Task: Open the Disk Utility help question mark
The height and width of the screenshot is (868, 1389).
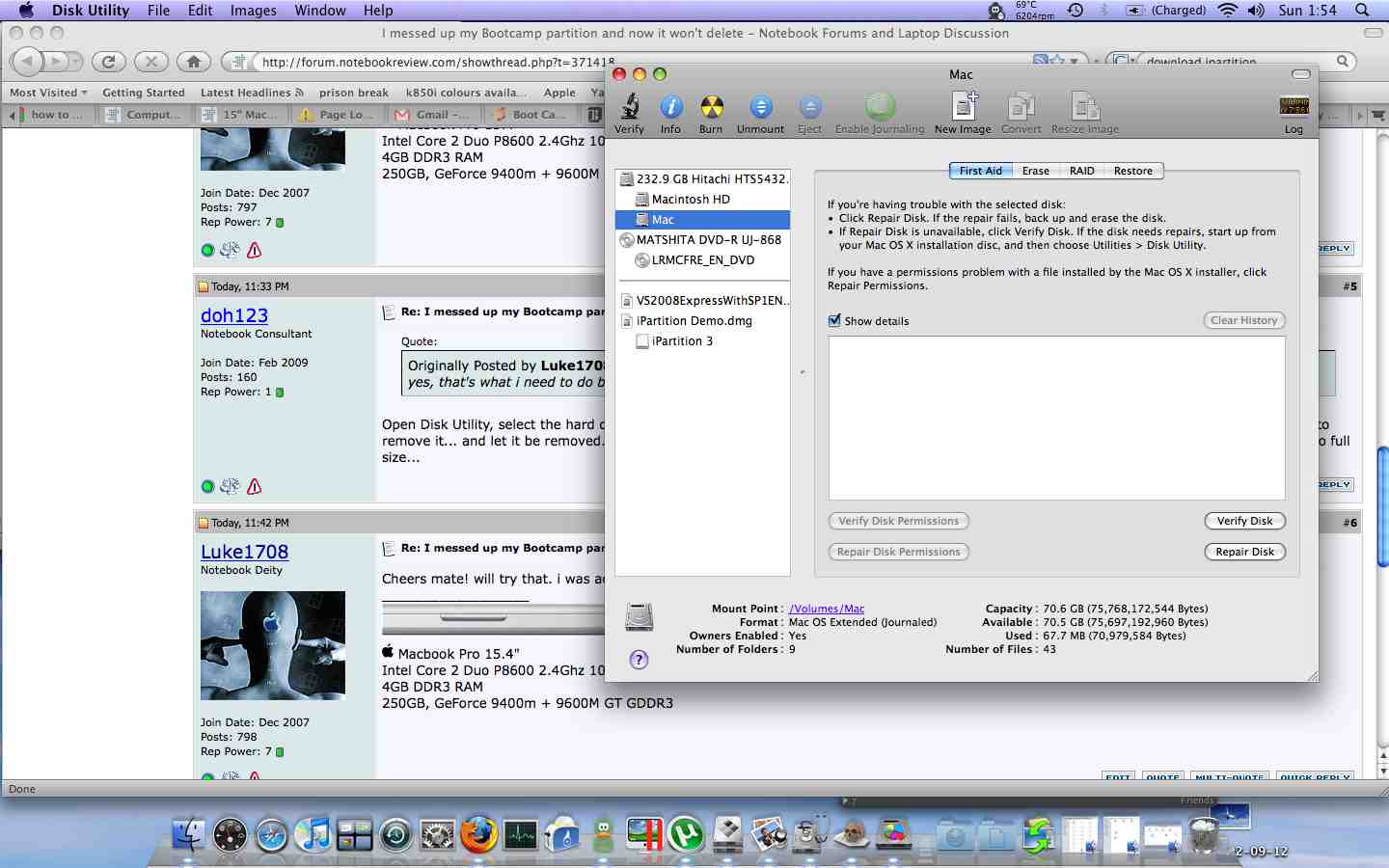Action: (639, 660)
